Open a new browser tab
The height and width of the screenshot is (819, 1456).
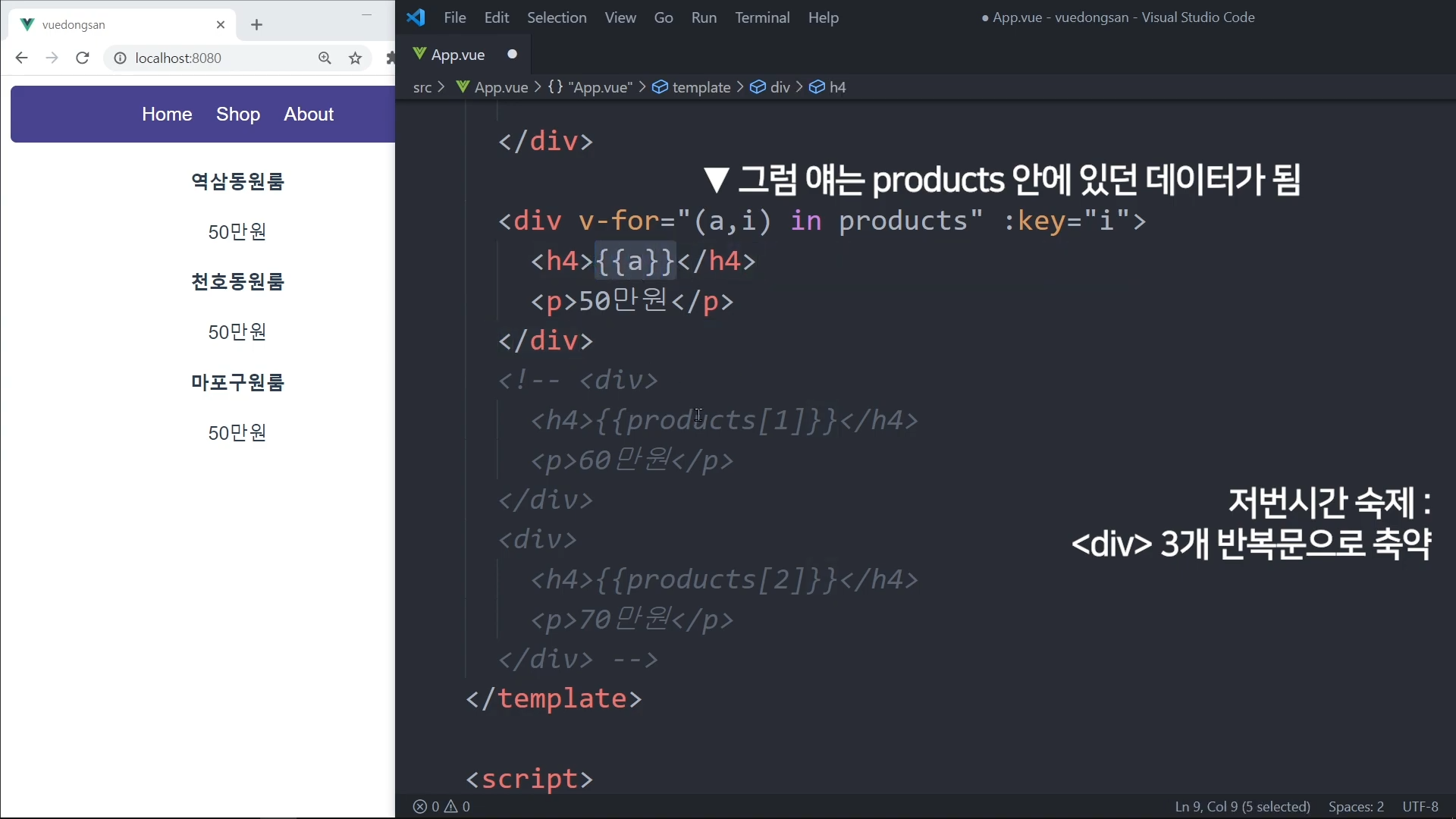(x=256, y=25)
